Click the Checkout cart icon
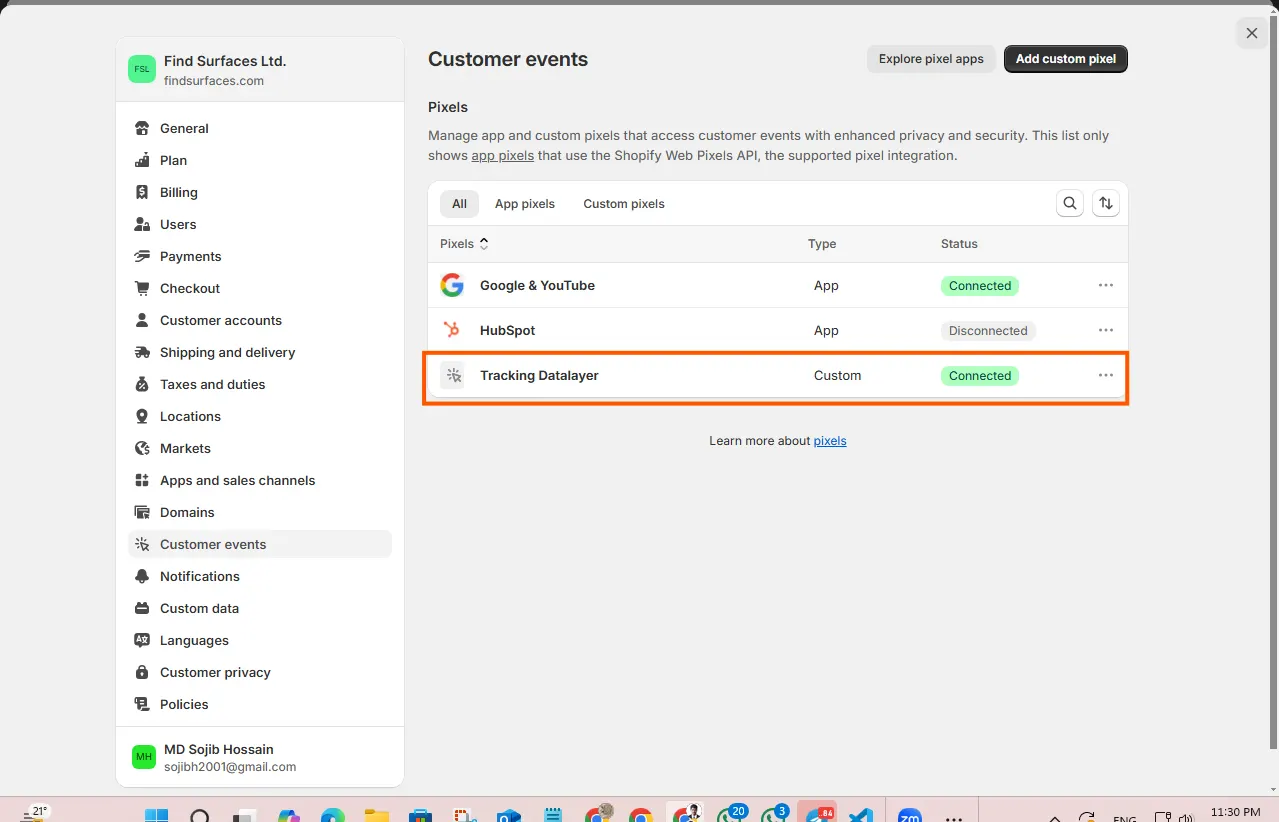The height and width of the screenshot is (822, 1279). coord(141,288)
